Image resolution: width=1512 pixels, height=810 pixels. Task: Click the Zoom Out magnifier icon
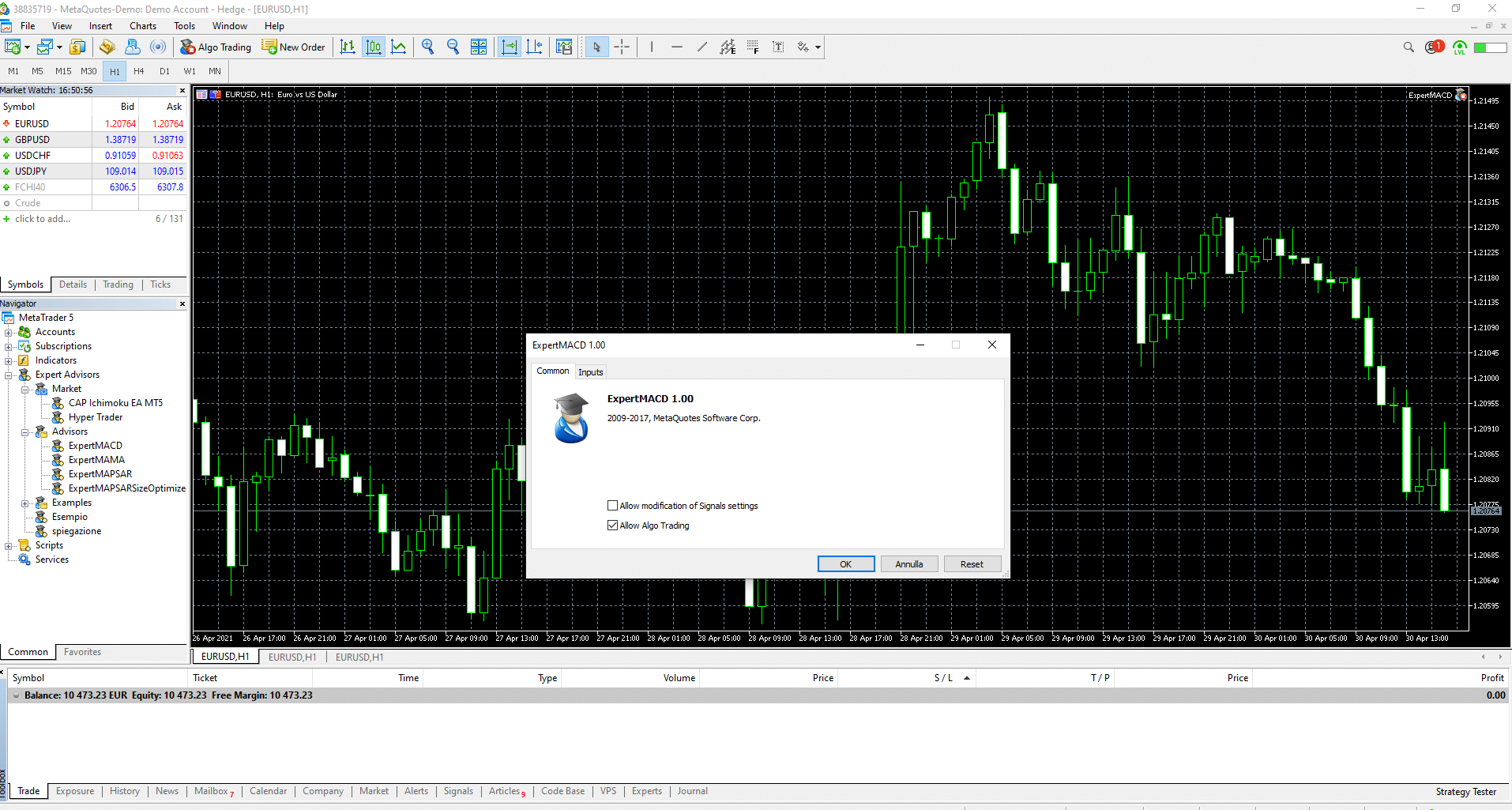click(453, 47)
